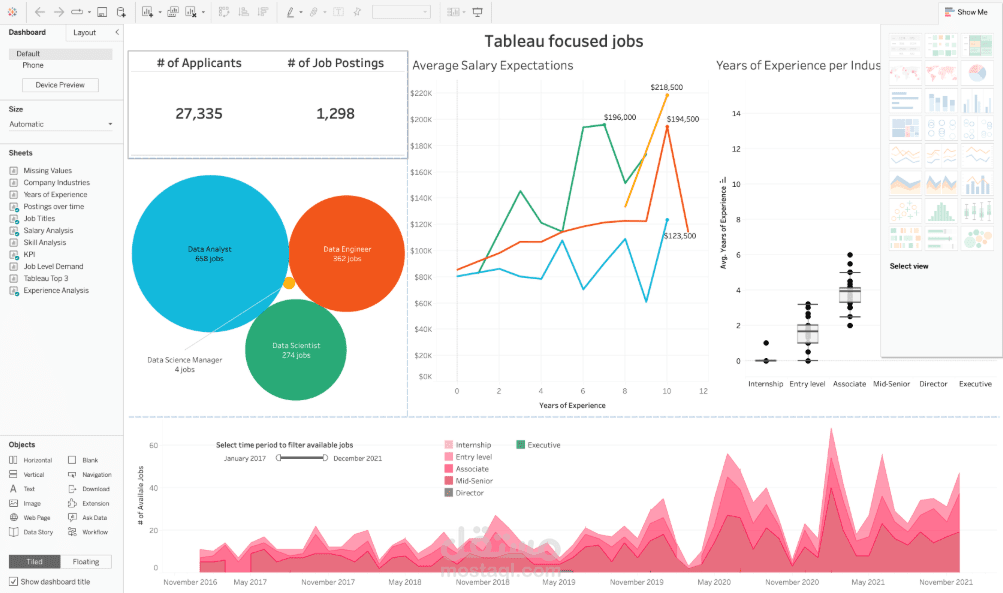Select the Image object
Viewport: 1003px width, 593px height.
(25, 503)
